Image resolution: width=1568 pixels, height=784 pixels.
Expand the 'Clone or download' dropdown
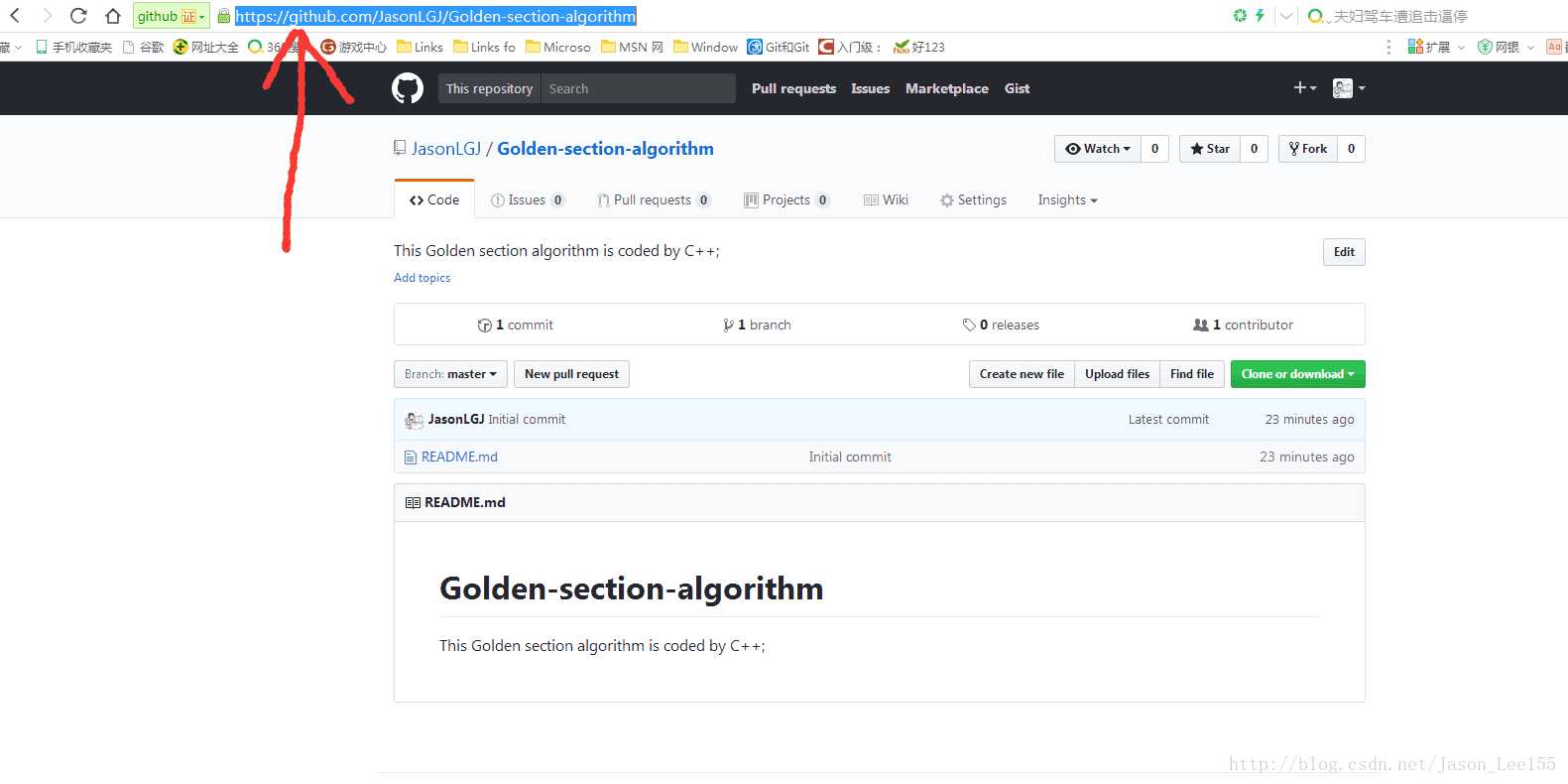(x=1297, y=374)
